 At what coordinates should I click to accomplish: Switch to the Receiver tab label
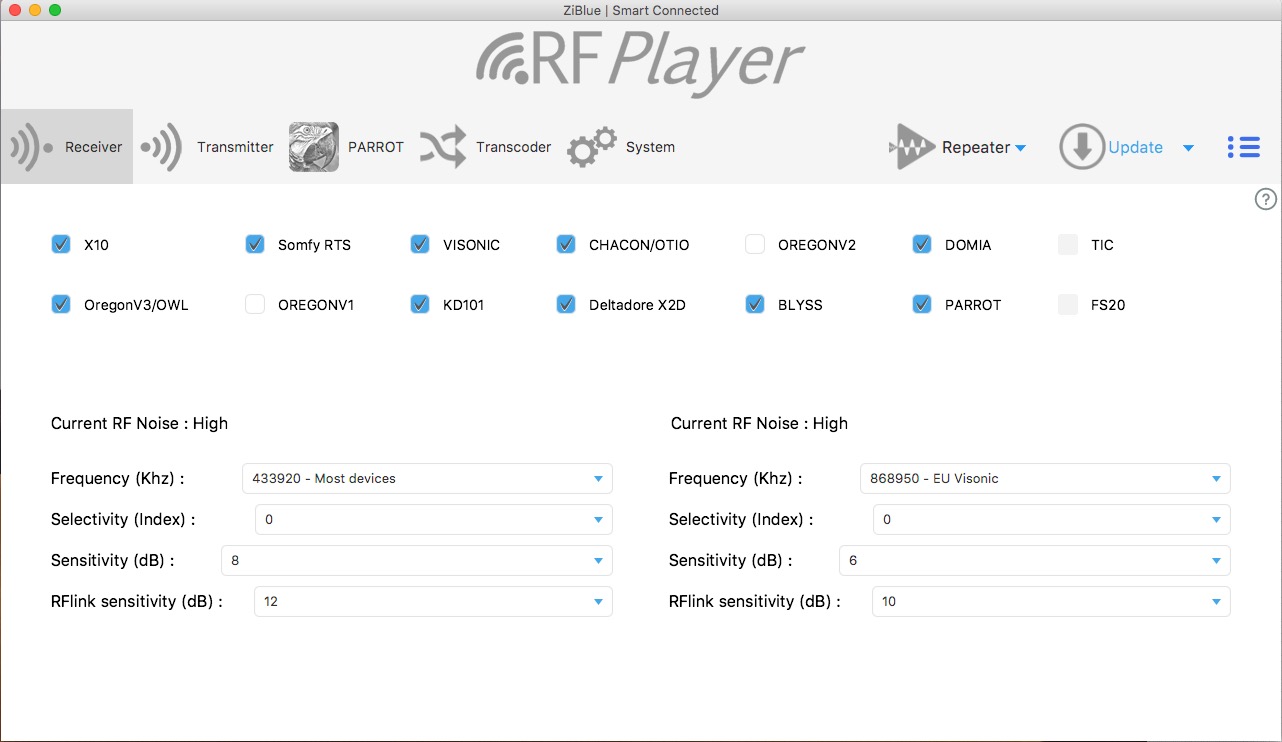coord(93,147)
